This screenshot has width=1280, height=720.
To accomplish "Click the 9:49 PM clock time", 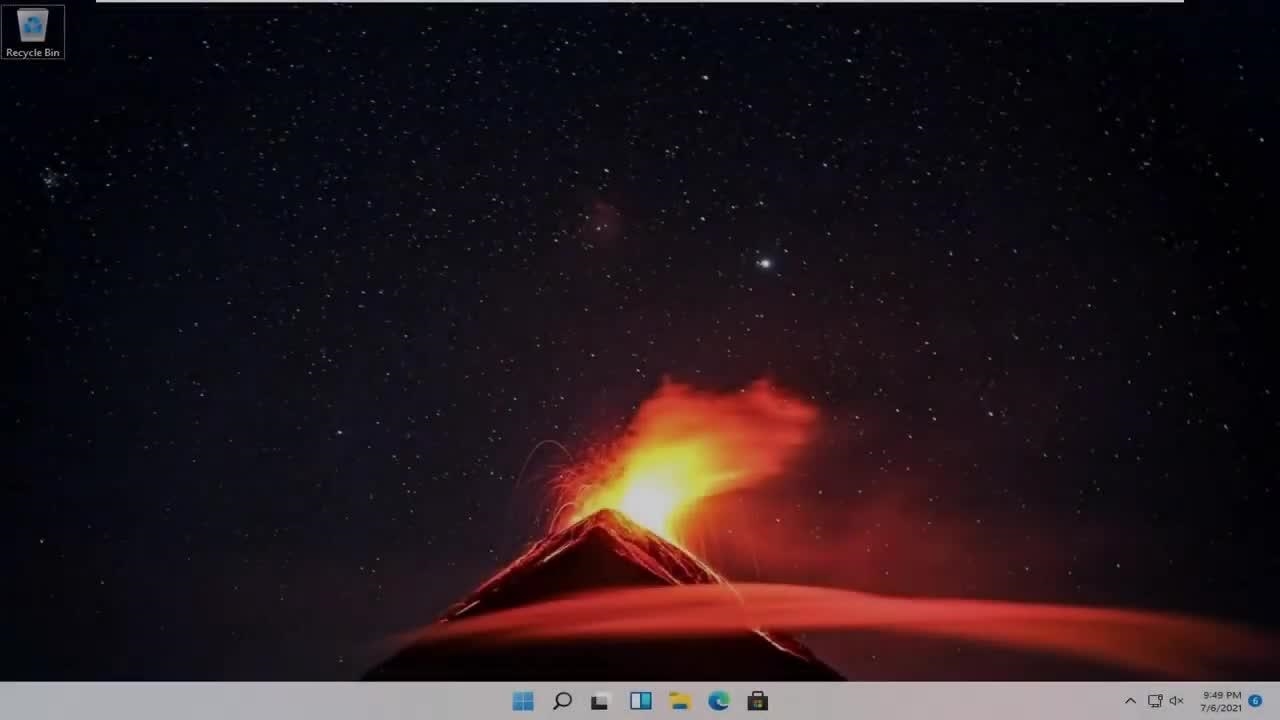I will pos(1222,695).
